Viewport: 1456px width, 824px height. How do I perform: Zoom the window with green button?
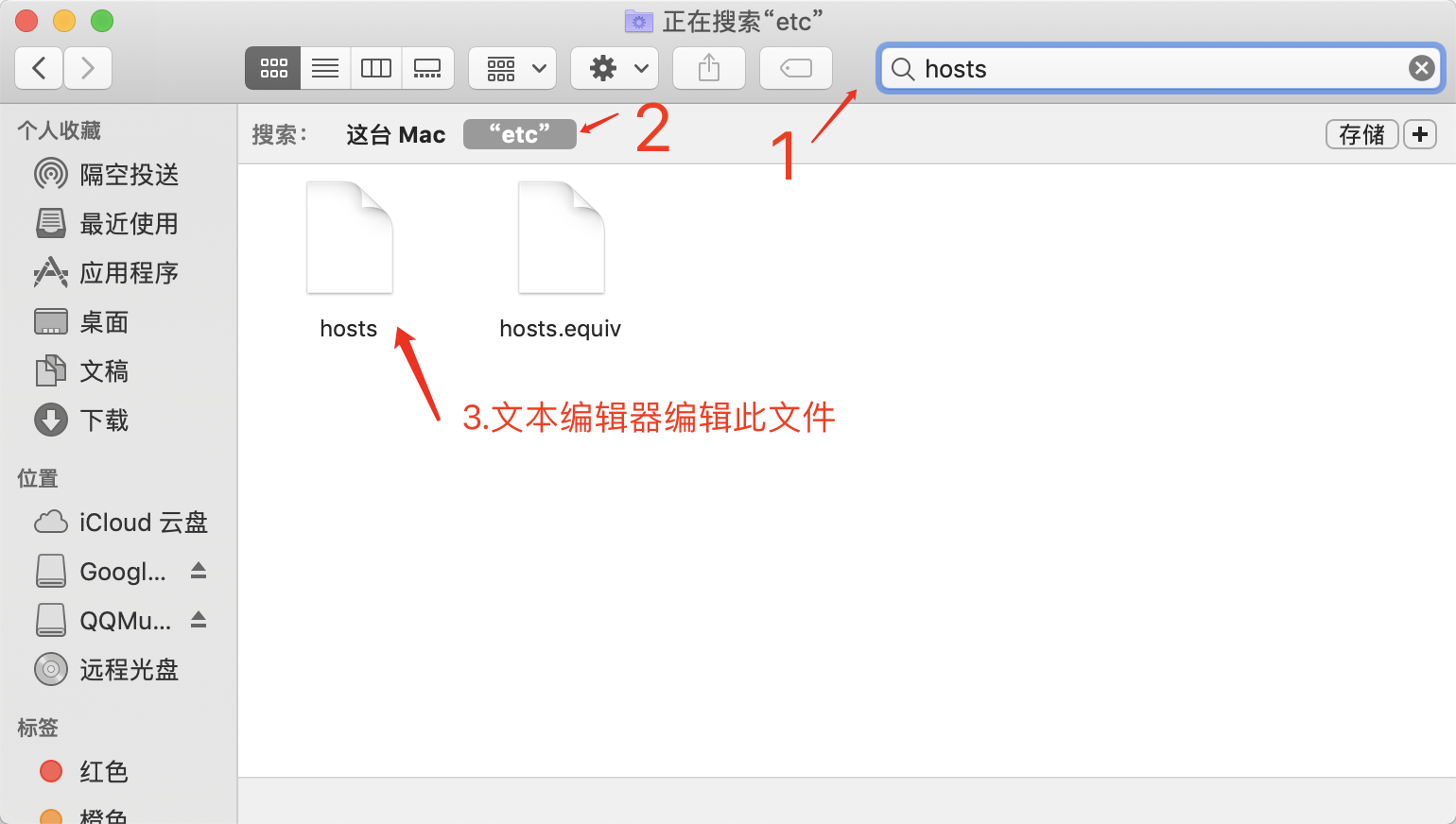tap(102, 21)
